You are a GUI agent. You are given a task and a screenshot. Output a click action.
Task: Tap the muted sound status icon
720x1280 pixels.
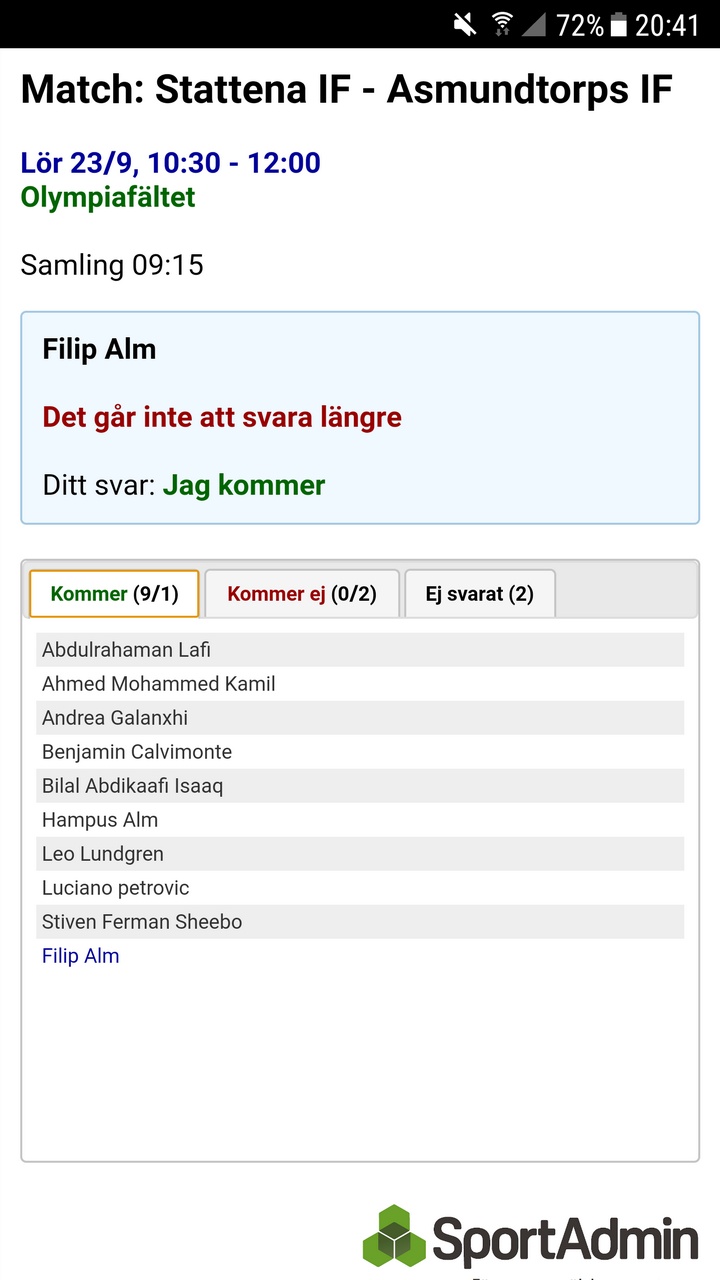pyautogui.click(x=465, y=24)
